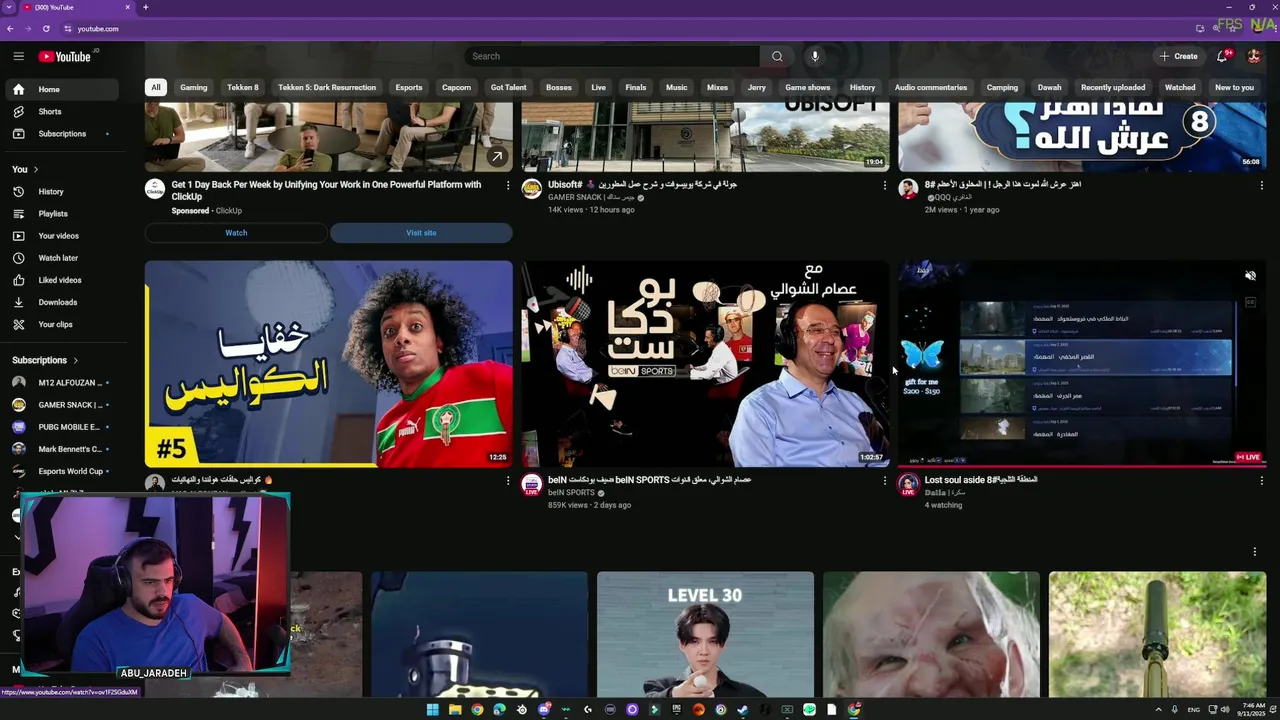Open History in the sidebar

[60, 191]
